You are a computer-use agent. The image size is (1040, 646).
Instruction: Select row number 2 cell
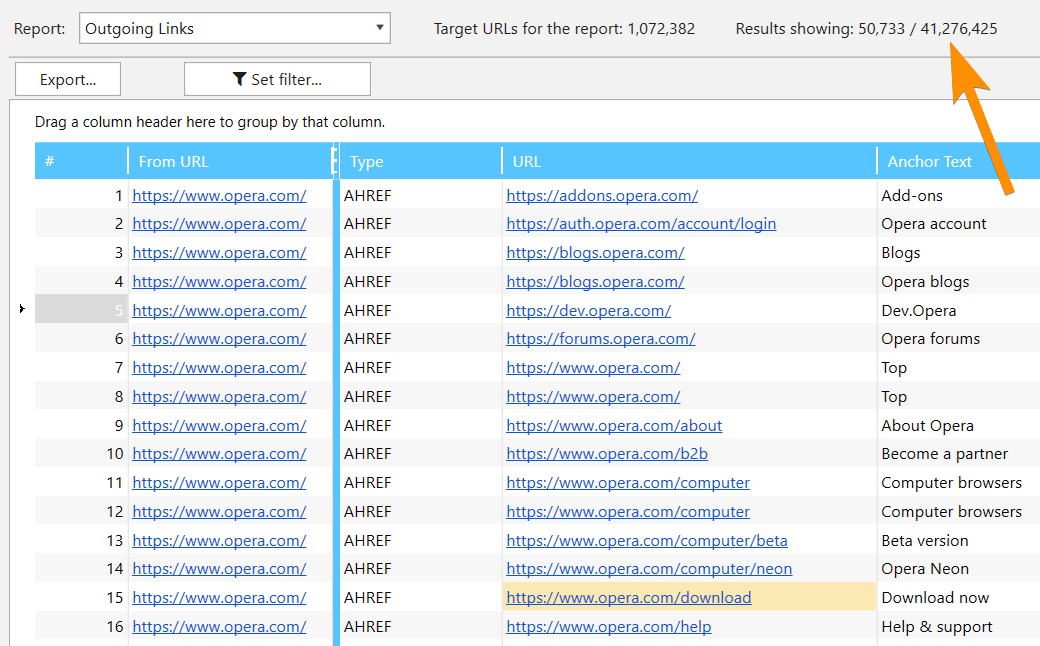tap(81, 224)
